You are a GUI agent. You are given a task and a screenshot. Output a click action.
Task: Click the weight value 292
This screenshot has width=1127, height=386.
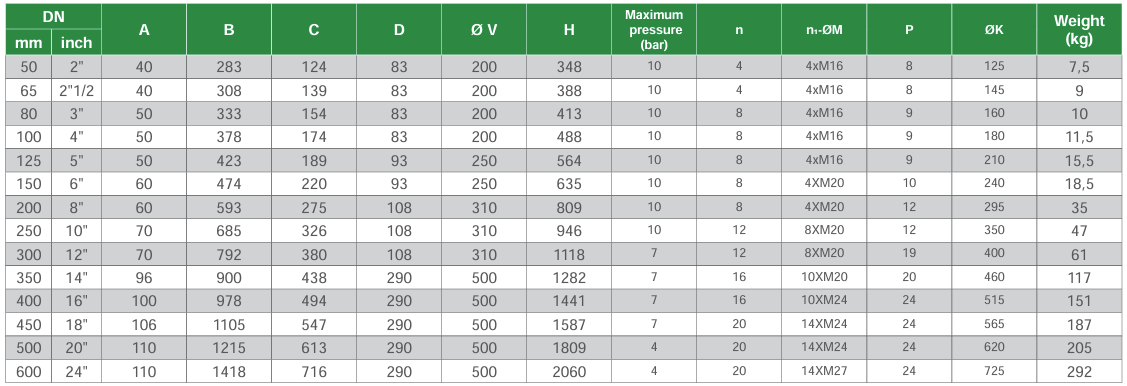(1079, 372)
